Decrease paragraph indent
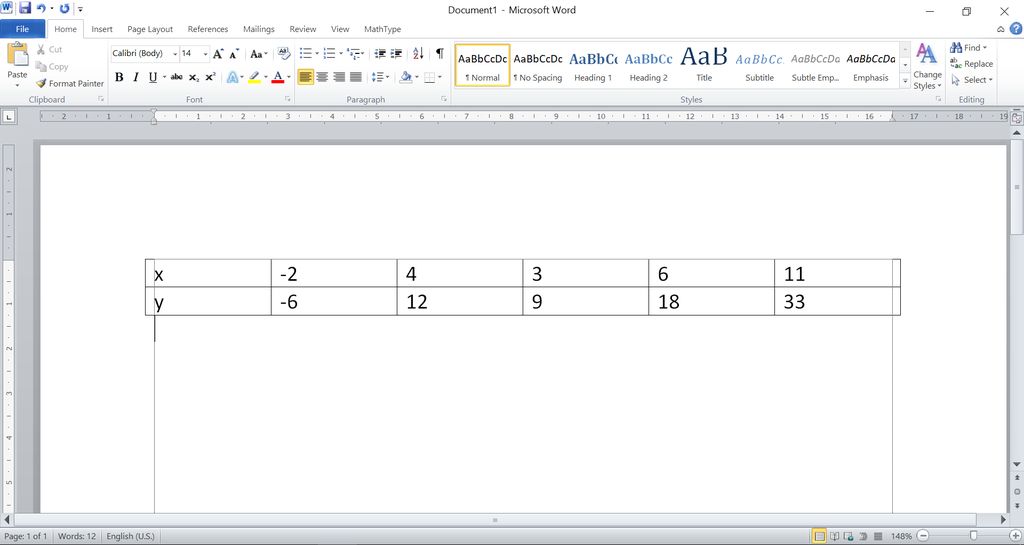The image size is (1024, 545). tap(380, 54)
